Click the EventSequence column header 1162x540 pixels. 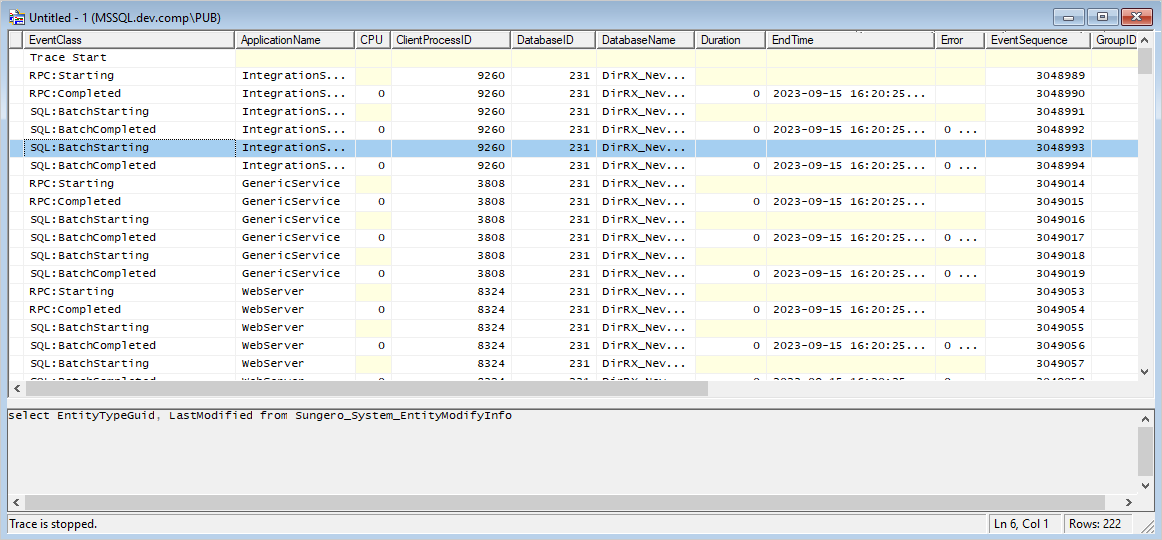click(1037, 40)
